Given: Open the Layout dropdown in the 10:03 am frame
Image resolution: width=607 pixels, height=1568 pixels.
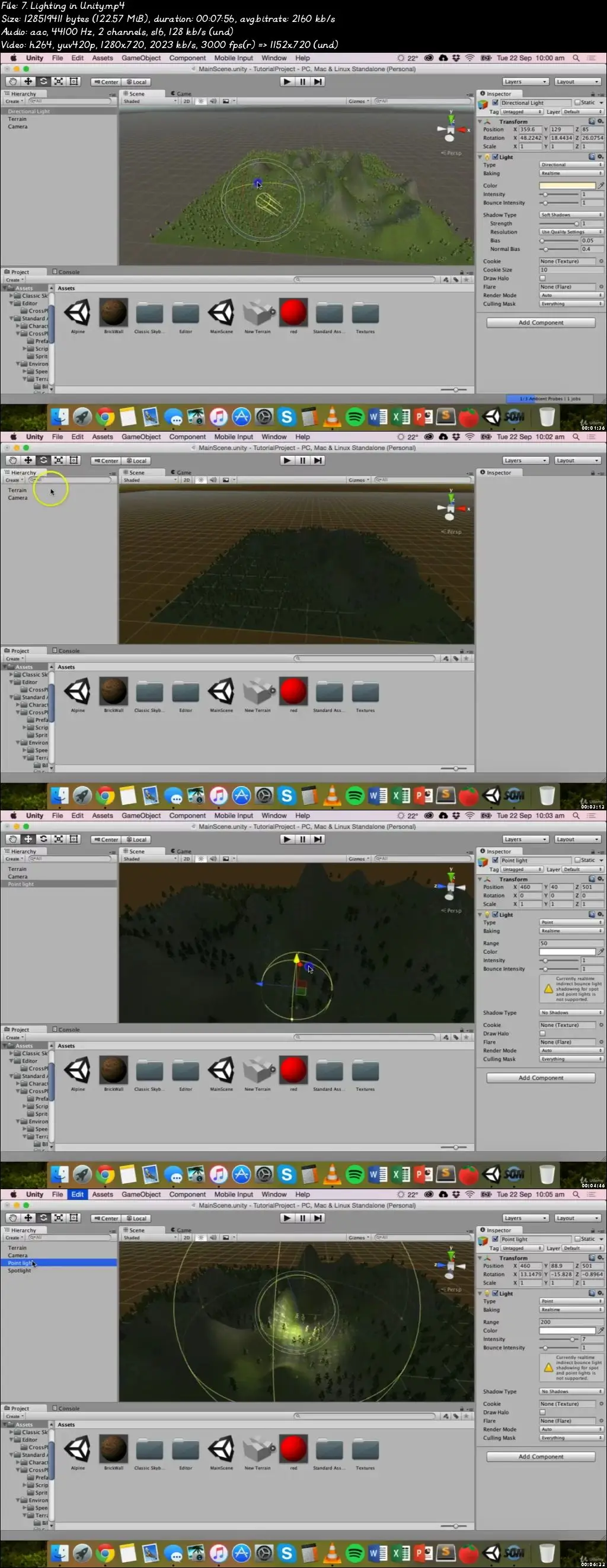Looking at the screenshot, I should [577, 839].
